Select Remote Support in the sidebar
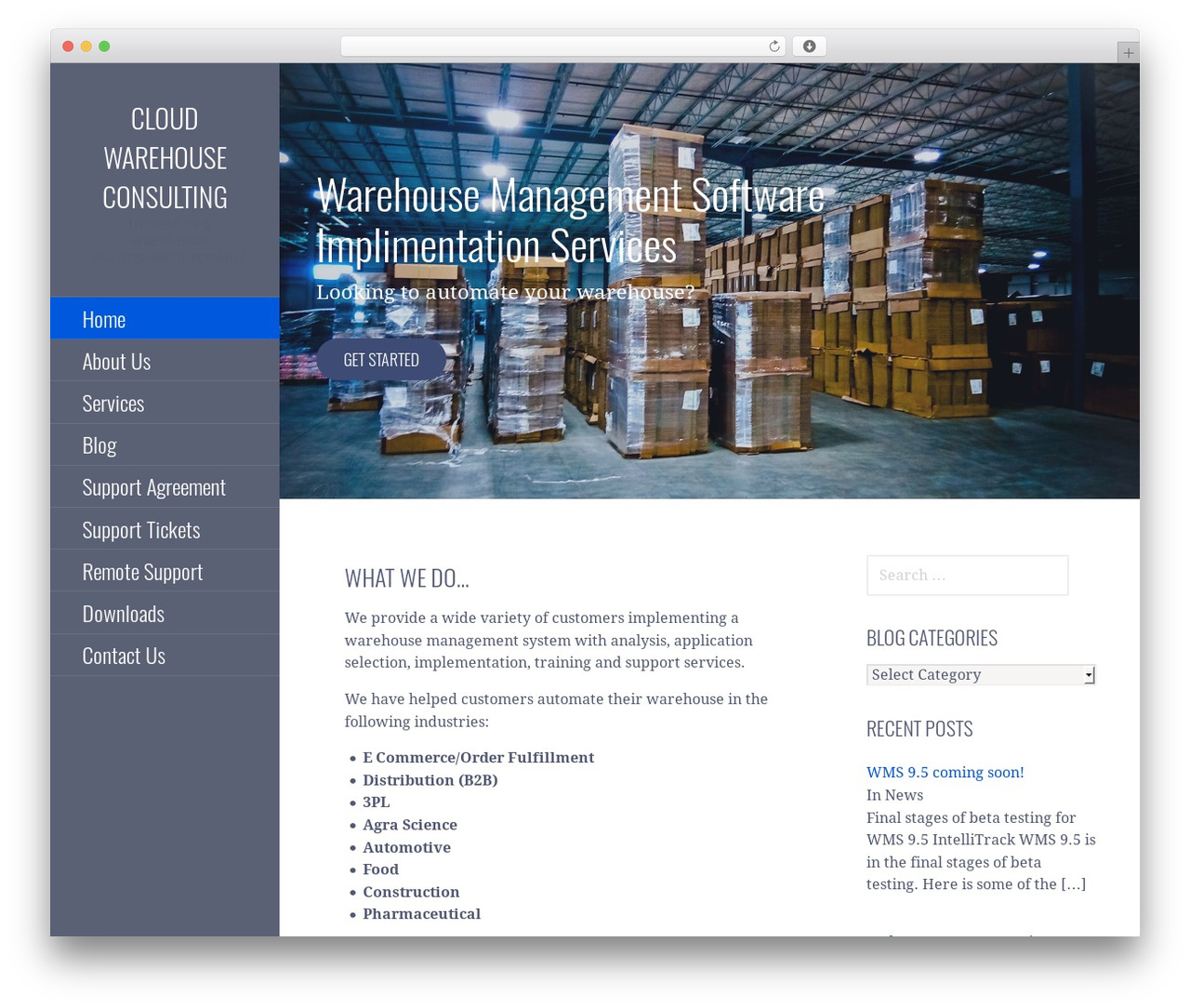The height and width of the screenshot is (1008, 1190). click(x=165, y=571)
